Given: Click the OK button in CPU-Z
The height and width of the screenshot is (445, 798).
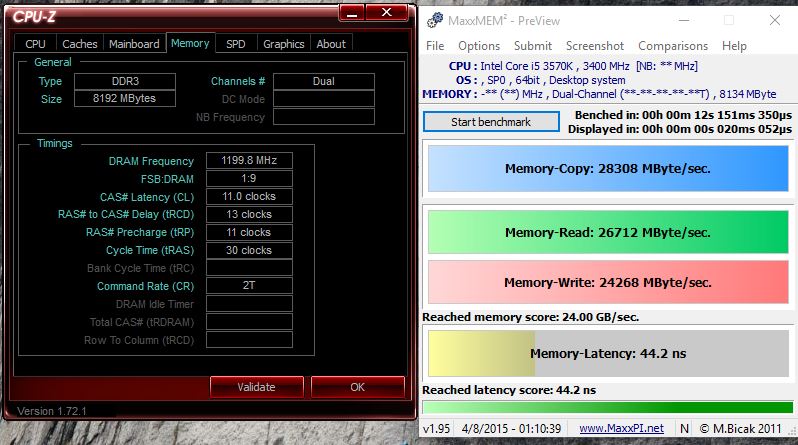Looking at the screenshot, I should point(358,387).
